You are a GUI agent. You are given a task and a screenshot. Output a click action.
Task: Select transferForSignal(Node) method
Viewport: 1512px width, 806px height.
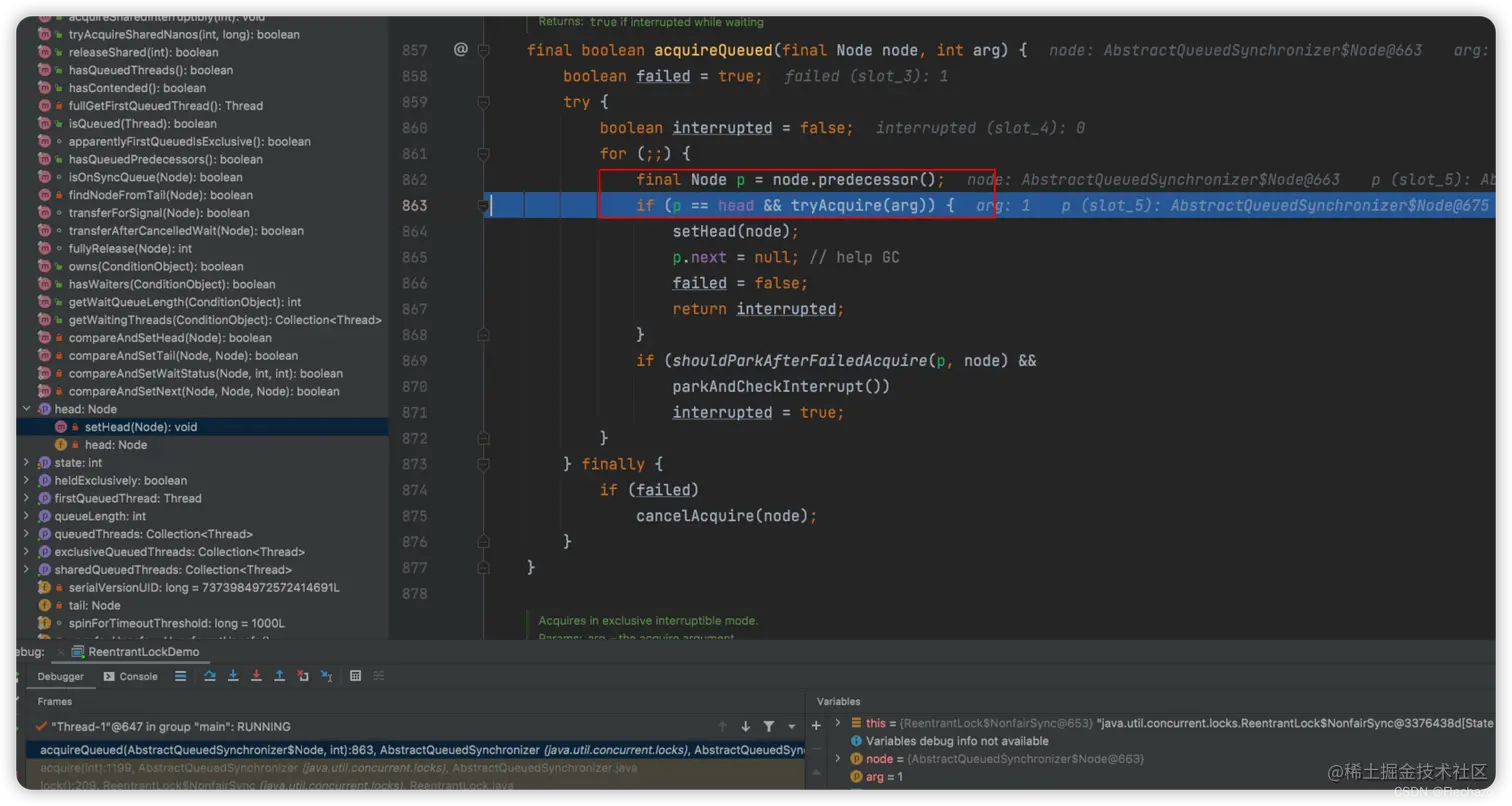pyautogui.click(x=159, y=213)
